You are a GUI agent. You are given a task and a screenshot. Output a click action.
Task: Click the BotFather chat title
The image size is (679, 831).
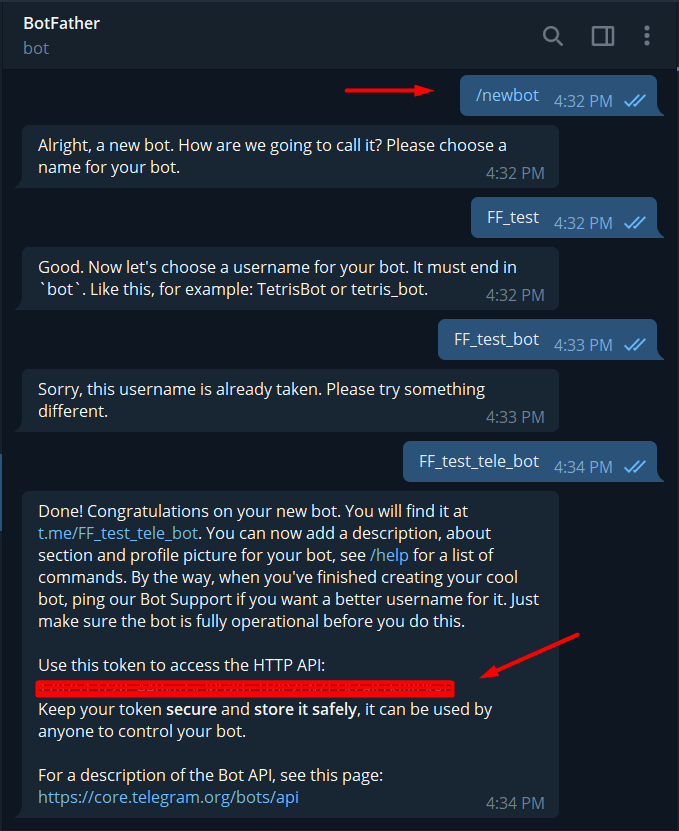point(61,23)
